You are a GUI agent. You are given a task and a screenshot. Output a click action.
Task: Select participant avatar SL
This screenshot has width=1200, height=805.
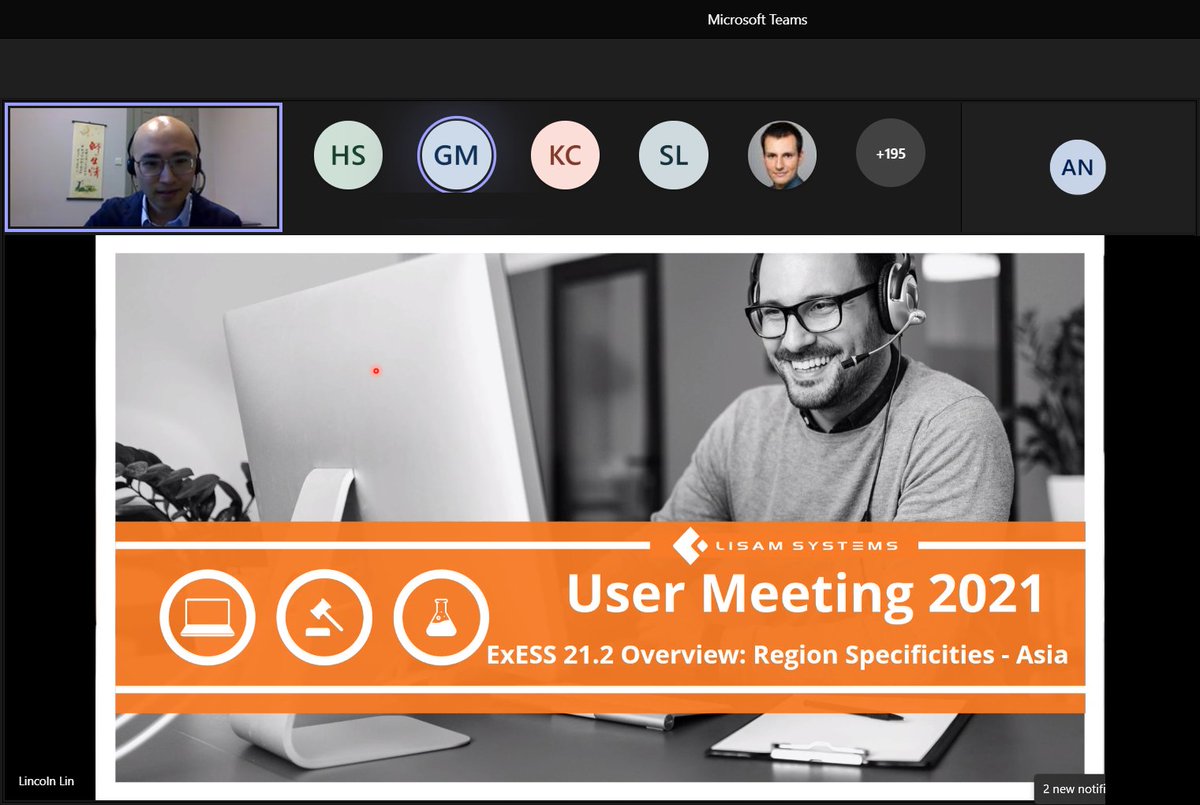673,155
